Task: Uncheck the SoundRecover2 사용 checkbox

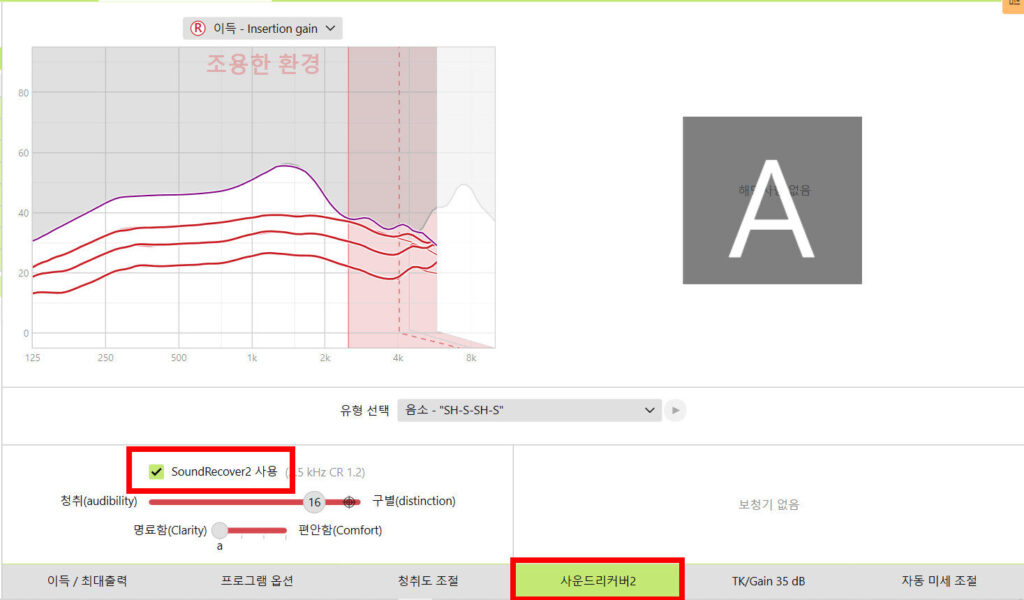Action: pyautogui.click(x=156, y=472)
